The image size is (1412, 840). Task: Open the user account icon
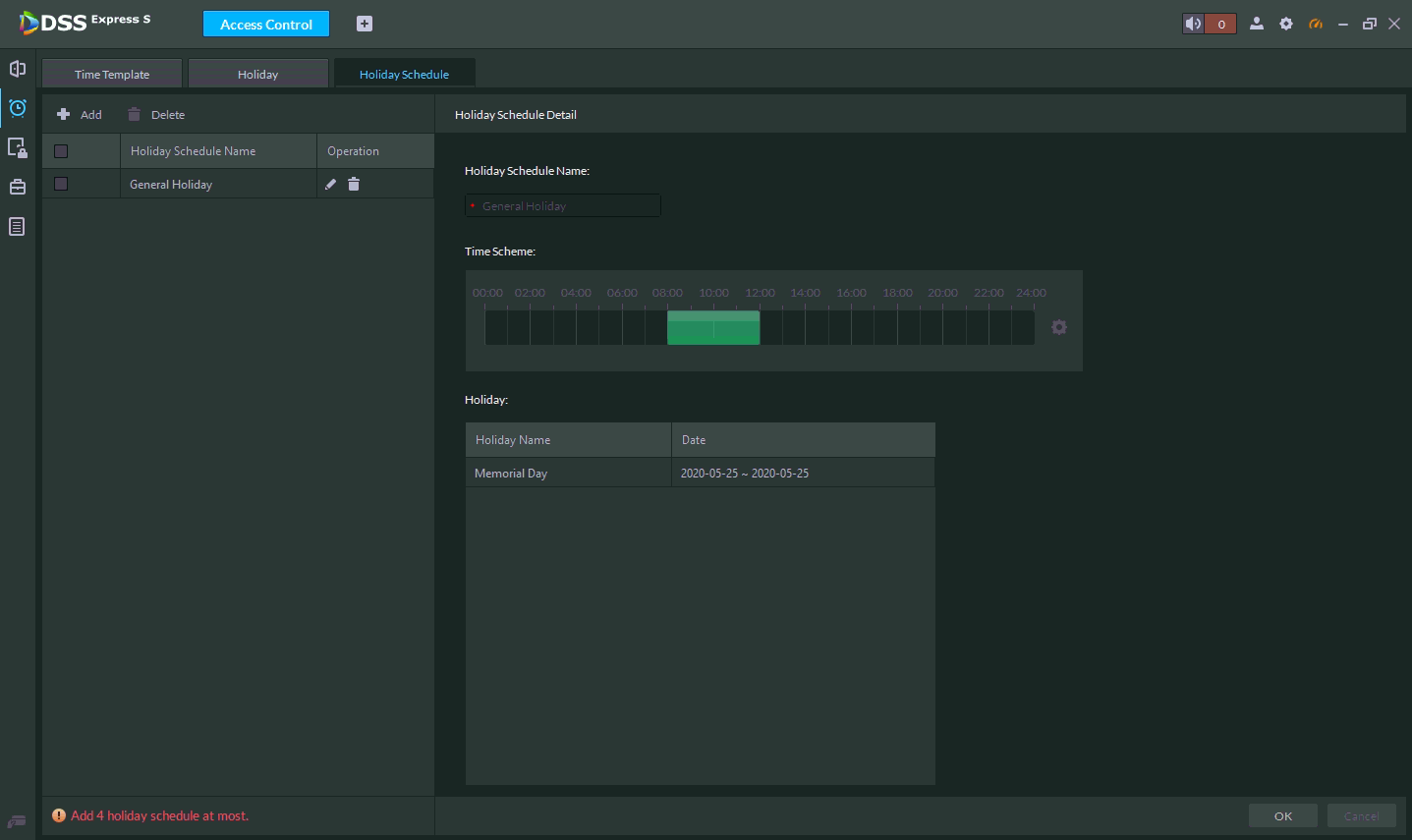[x=1256, y=24]
